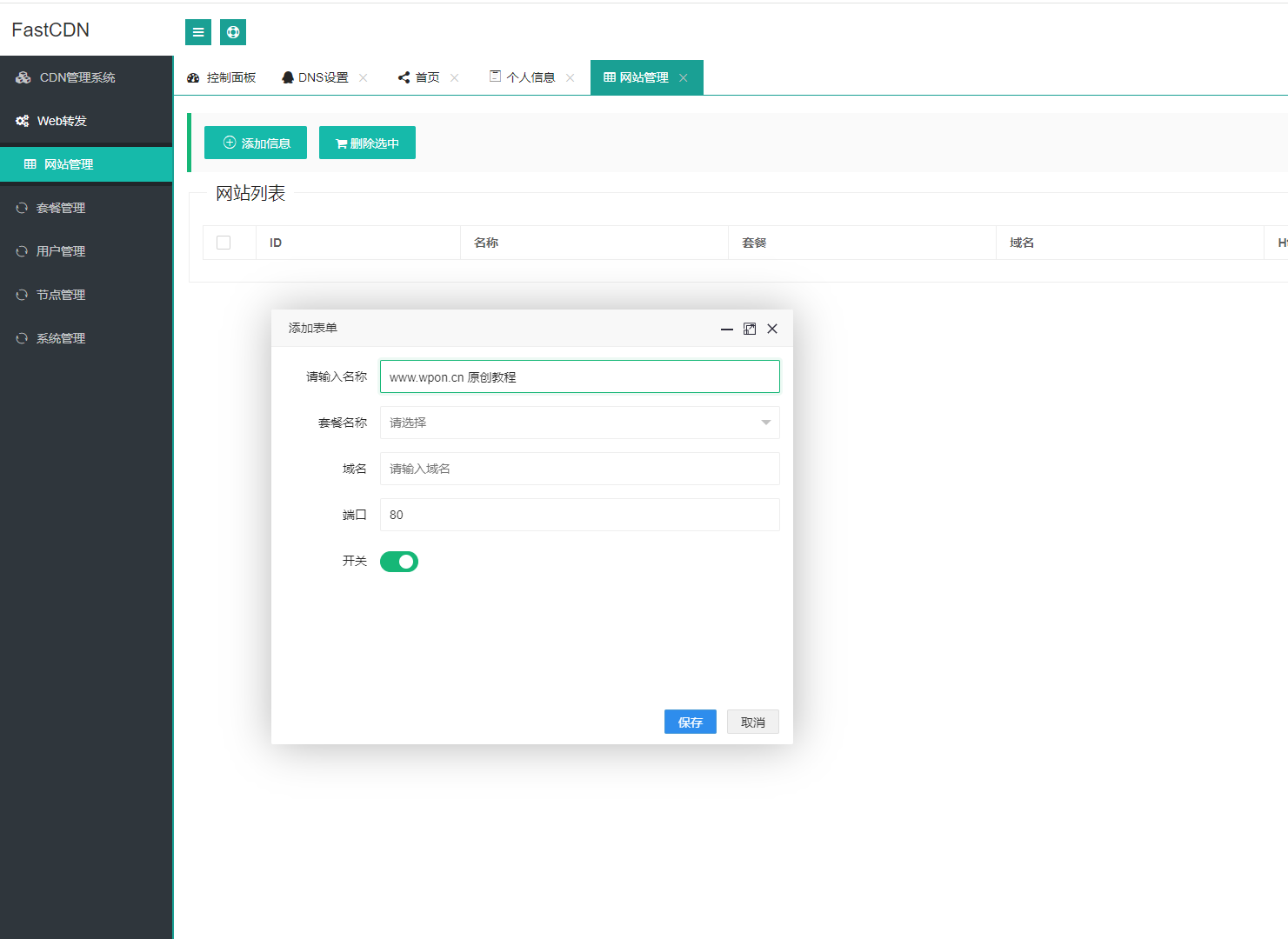1288x939 pixels.
Task: Toggle the 开关 switch off
Action: tap(399, 562)
